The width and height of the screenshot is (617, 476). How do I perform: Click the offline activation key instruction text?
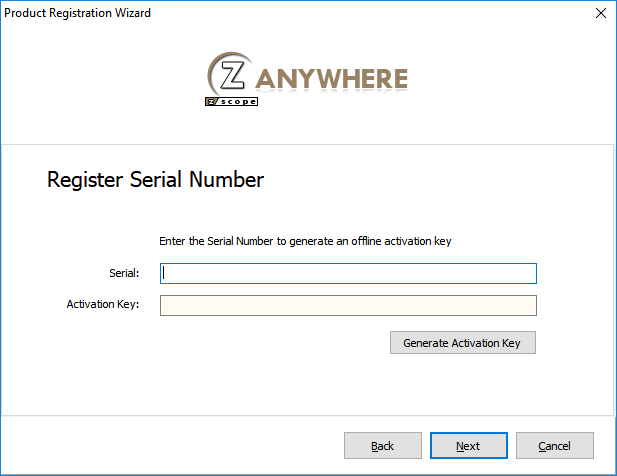click(x=305, y=241)
